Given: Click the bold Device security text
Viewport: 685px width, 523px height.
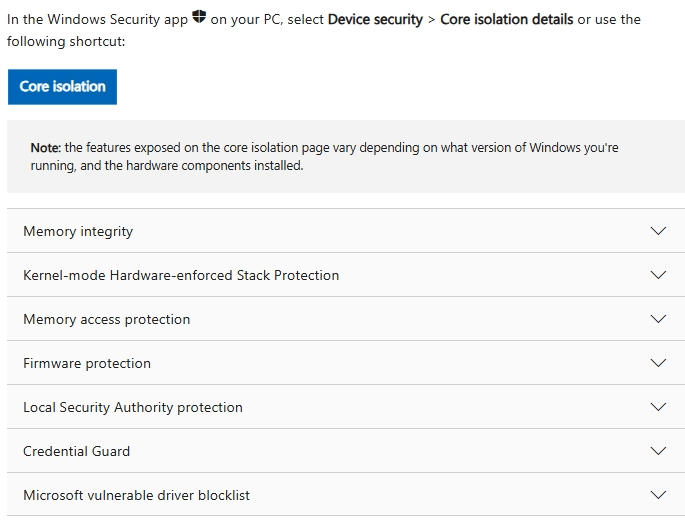Looking at the screenshot, I should coord(375,19).
